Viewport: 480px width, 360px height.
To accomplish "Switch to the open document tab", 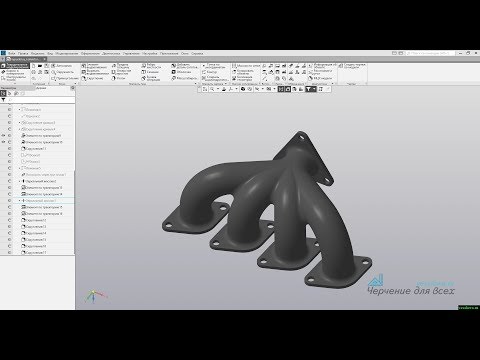I will point(25,59).
